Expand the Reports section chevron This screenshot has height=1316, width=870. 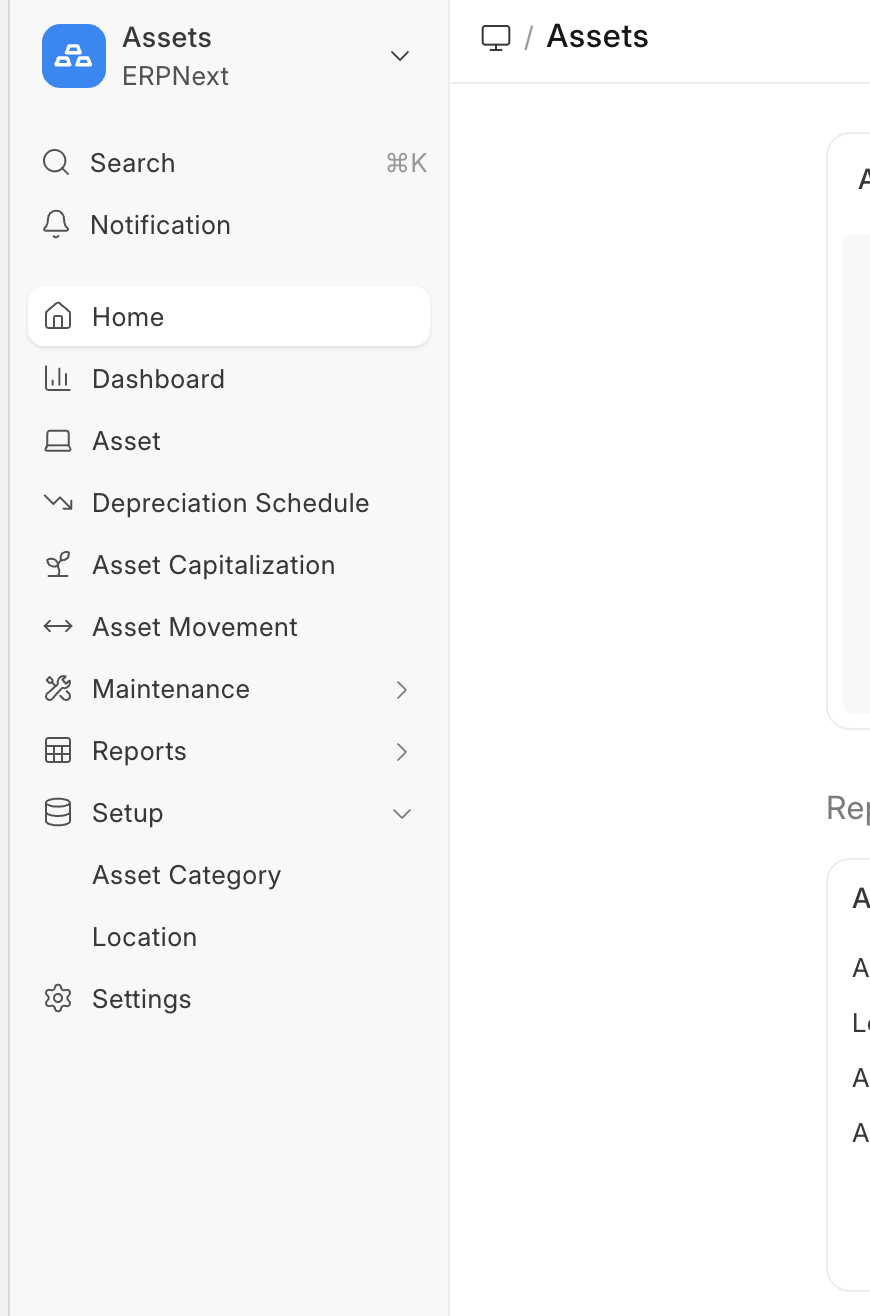[402, 752]
